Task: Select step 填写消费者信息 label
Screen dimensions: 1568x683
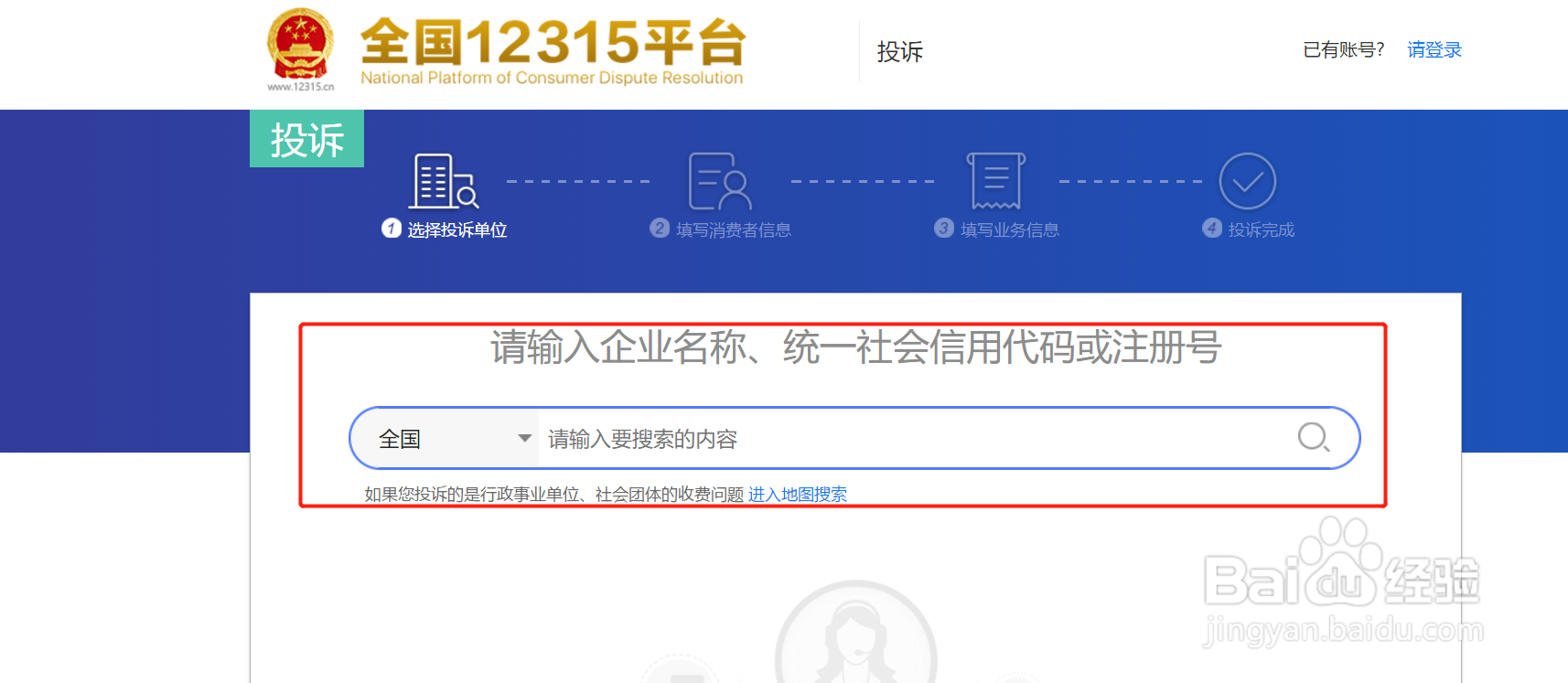Action: tap(734, 230)
